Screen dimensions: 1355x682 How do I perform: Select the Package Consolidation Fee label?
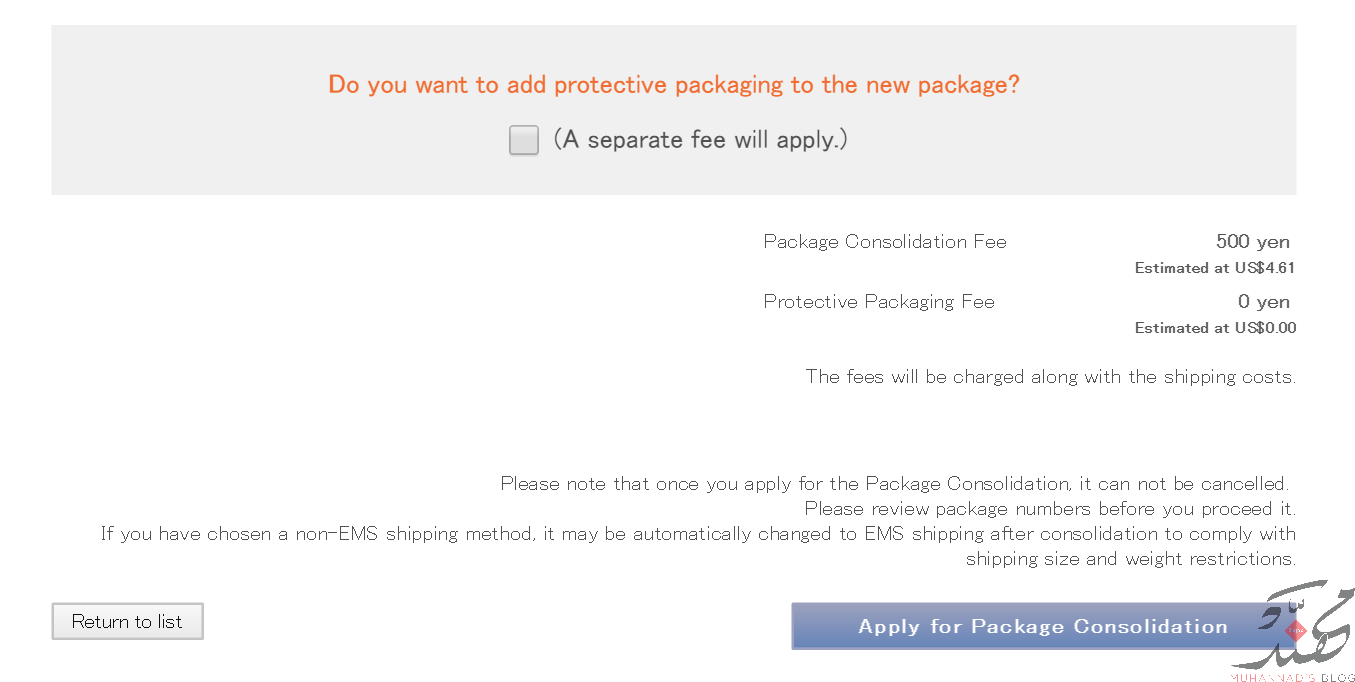click(885, 242)
